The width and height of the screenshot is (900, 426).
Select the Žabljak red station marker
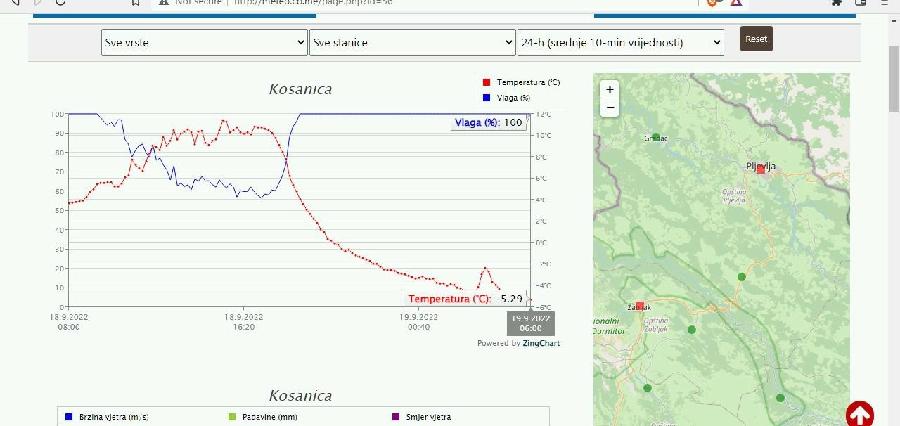tap(640, 305)
